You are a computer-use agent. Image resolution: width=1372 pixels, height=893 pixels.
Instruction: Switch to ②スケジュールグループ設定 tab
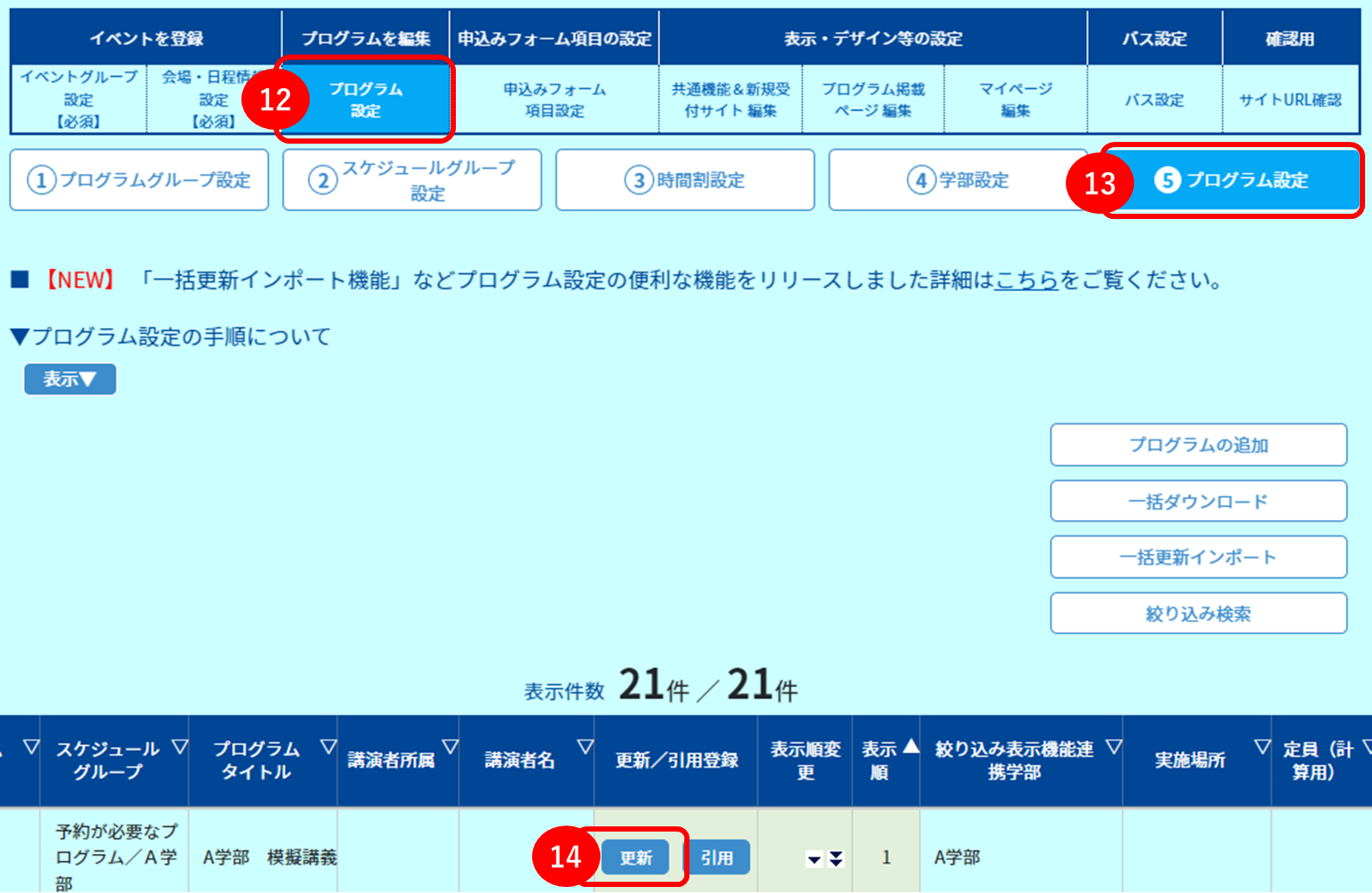tap(412, 180)
